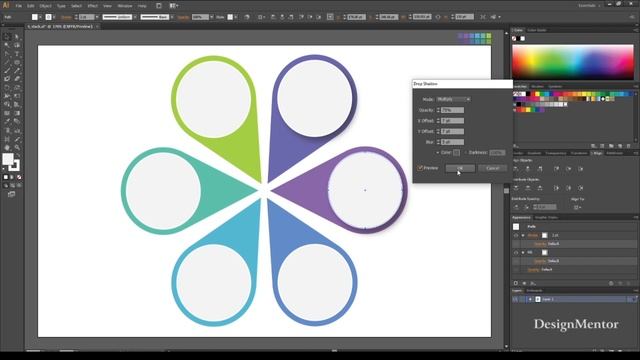
Task: Toggle visibility of Layer 1
Action: [x=515, y=299]
